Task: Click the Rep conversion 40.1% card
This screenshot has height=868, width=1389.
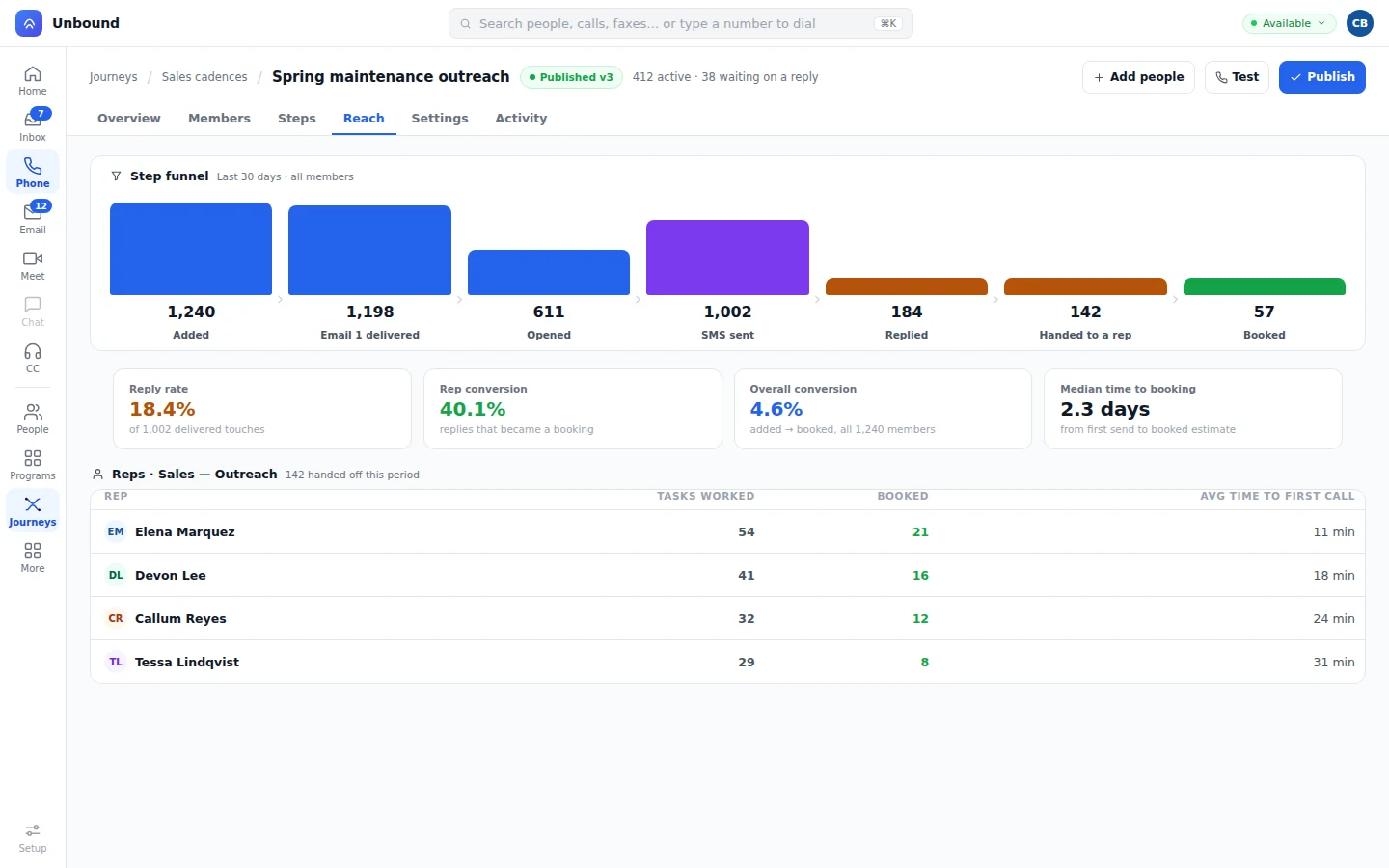Action: click(x=573, y=409)
